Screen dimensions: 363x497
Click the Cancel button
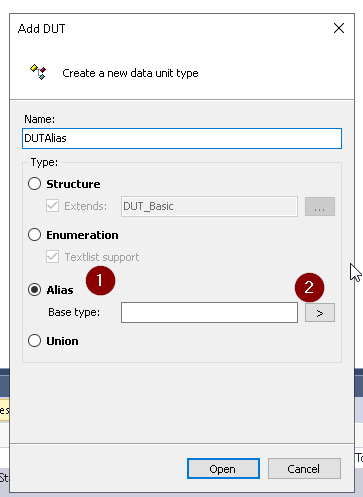[304, 468]
